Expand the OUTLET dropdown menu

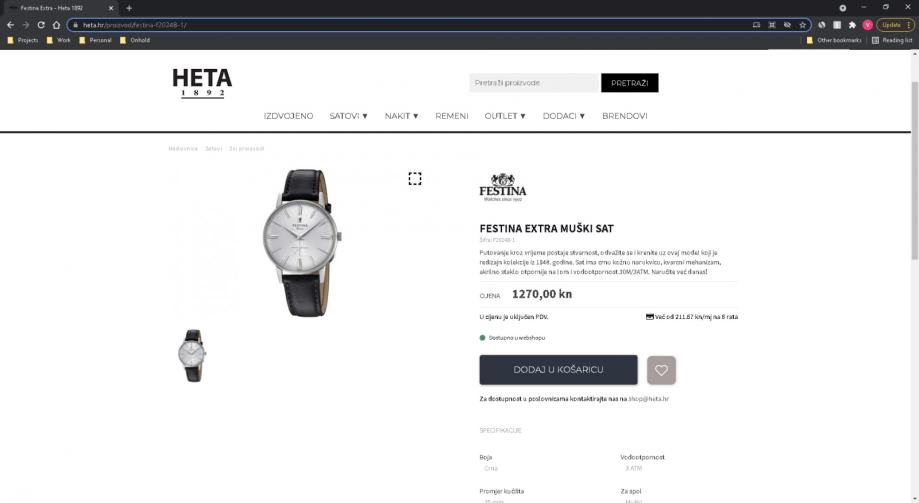505,116
